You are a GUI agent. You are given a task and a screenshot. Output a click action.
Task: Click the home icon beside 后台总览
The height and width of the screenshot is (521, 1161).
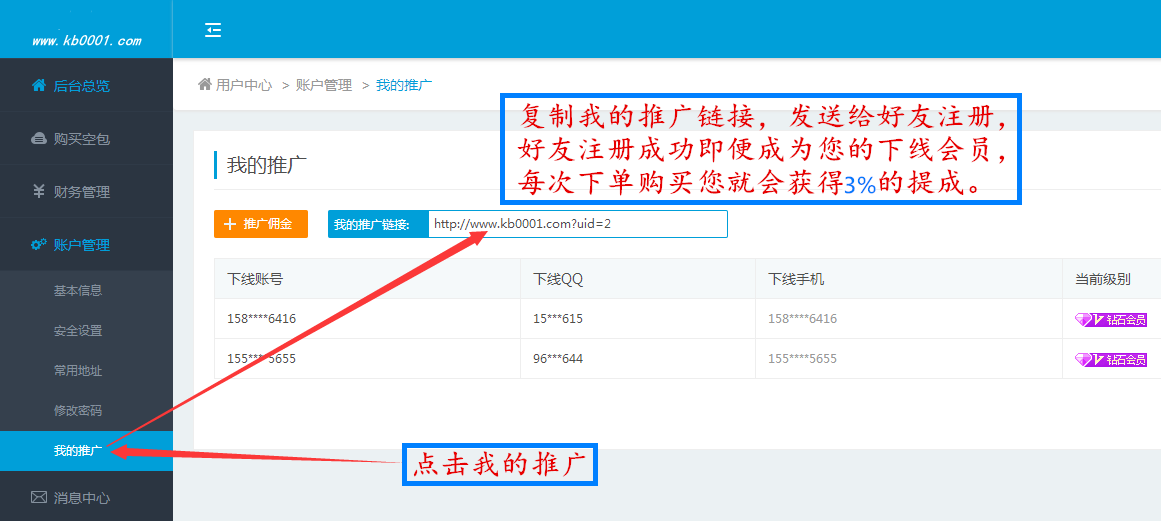38,86
